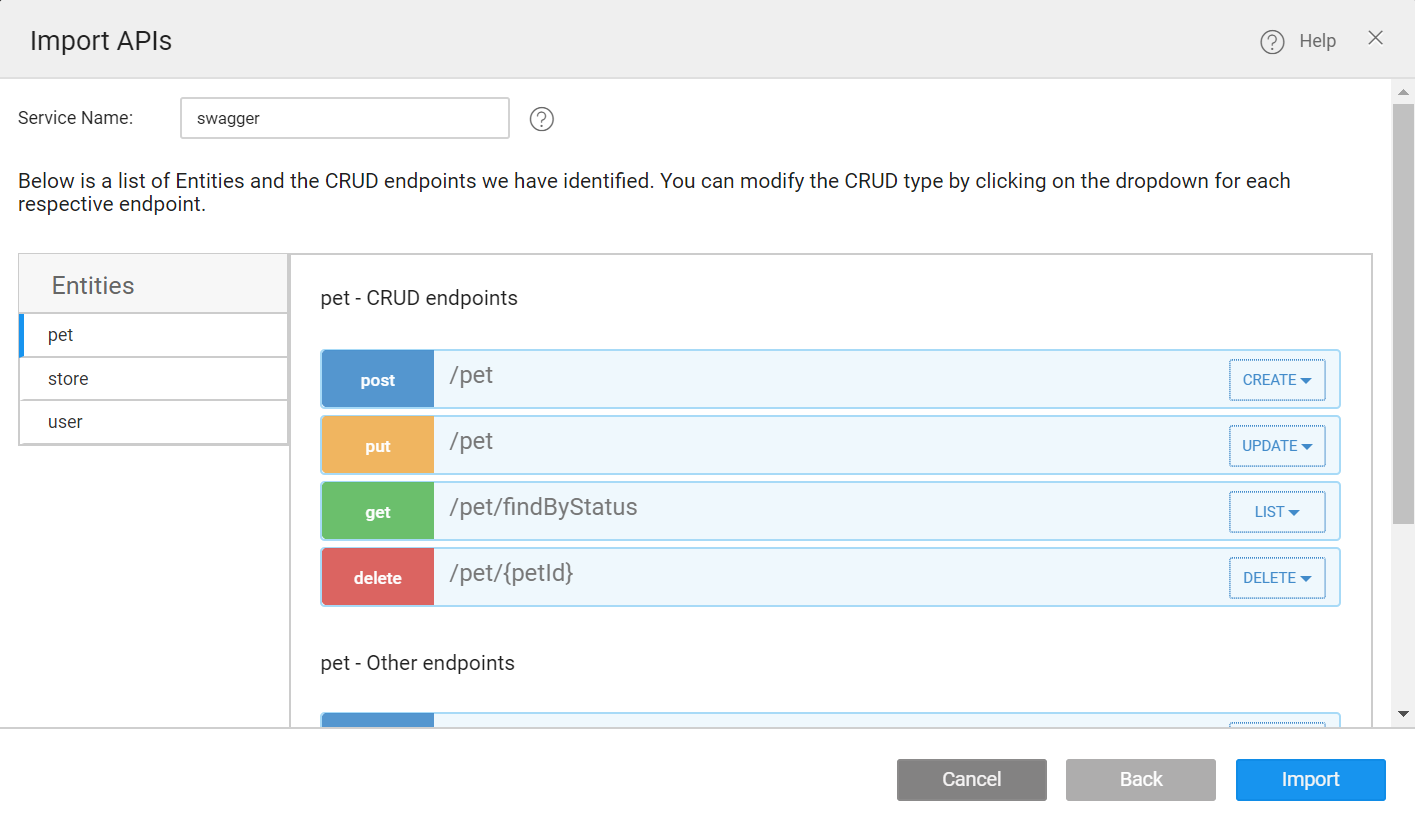
Task: Open the LIST type dropdown
Action: coord(1276,512)
